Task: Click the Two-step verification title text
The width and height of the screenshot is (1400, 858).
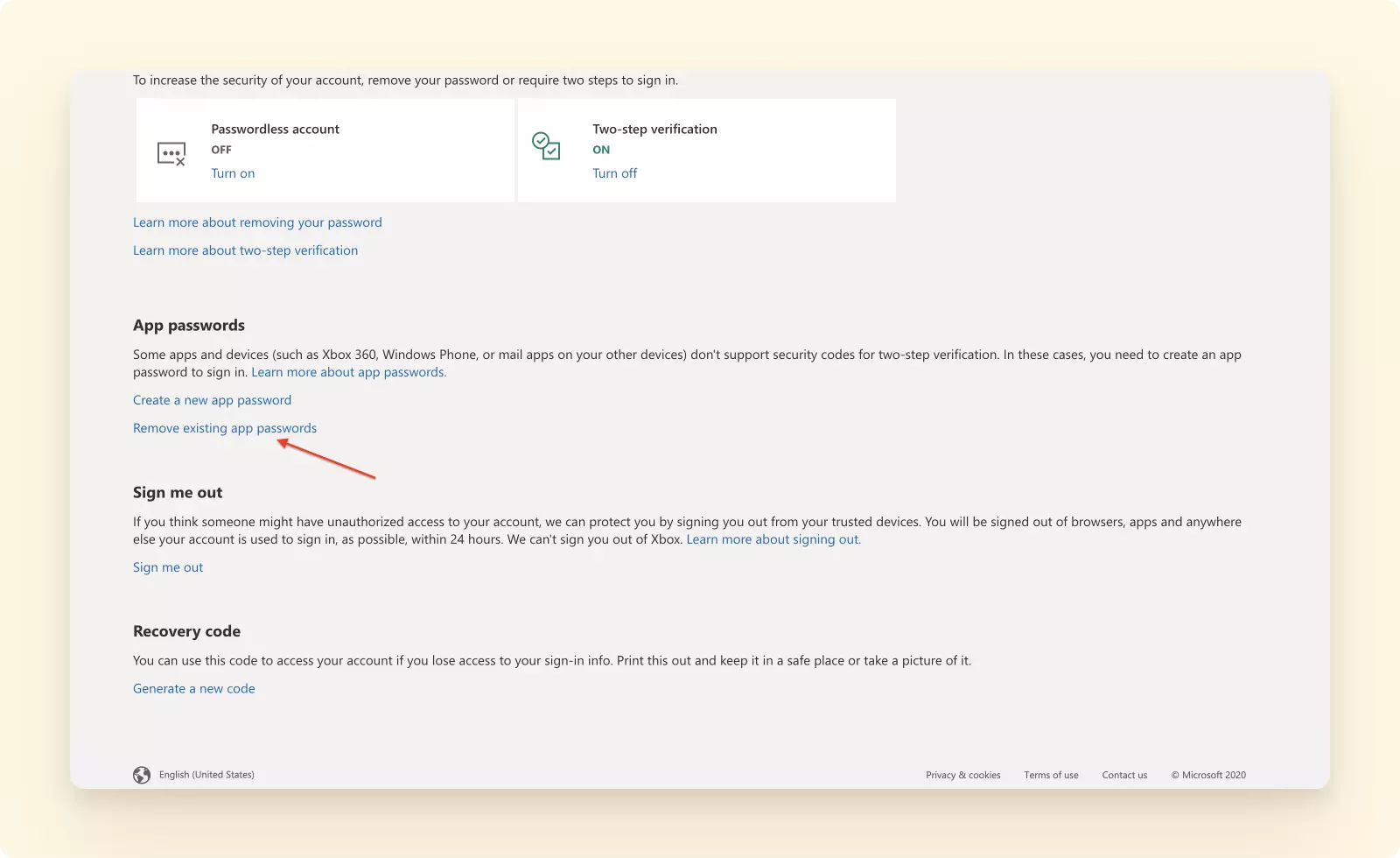Action: point(654,129)
